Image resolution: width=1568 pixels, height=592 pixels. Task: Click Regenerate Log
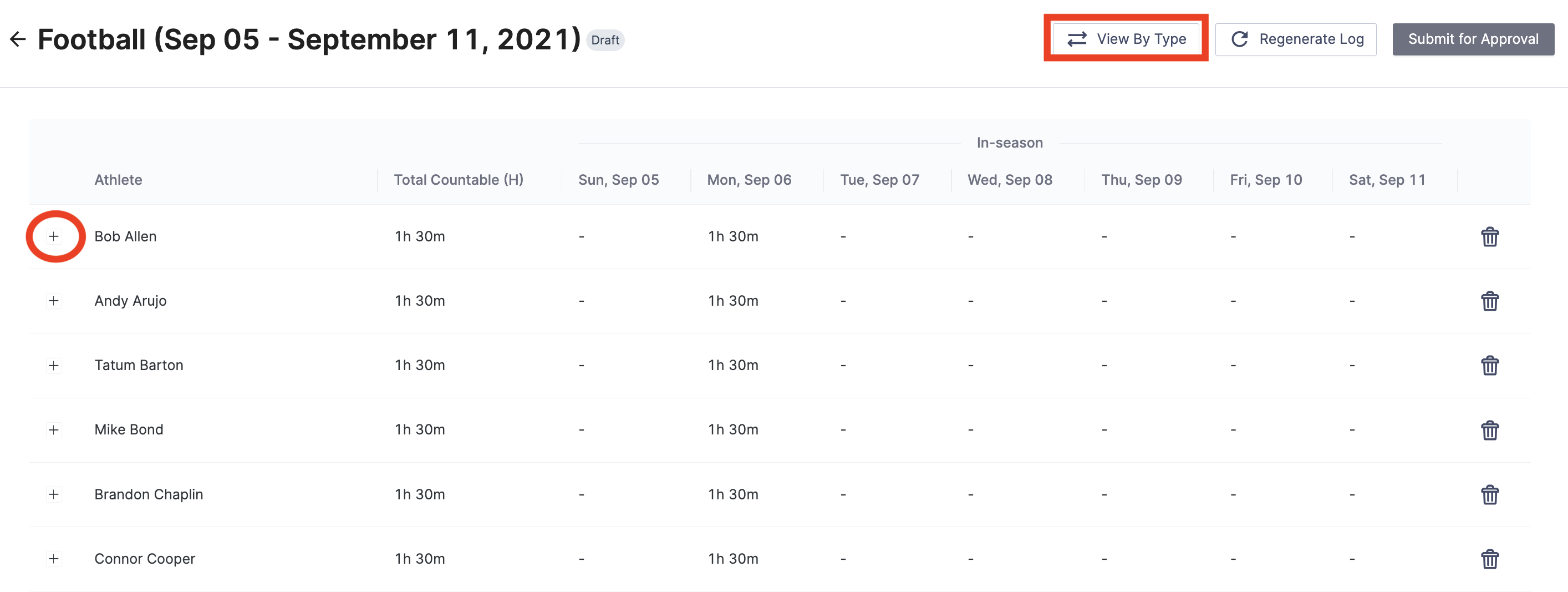1295,38
